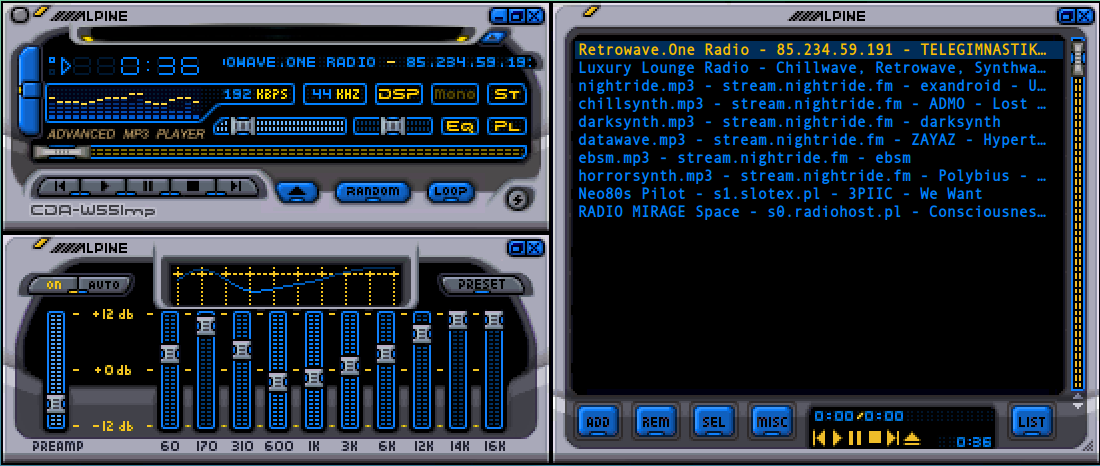Click the lightning bolt icon
The image size is (1100, 466).
click(x=518, y=199)
